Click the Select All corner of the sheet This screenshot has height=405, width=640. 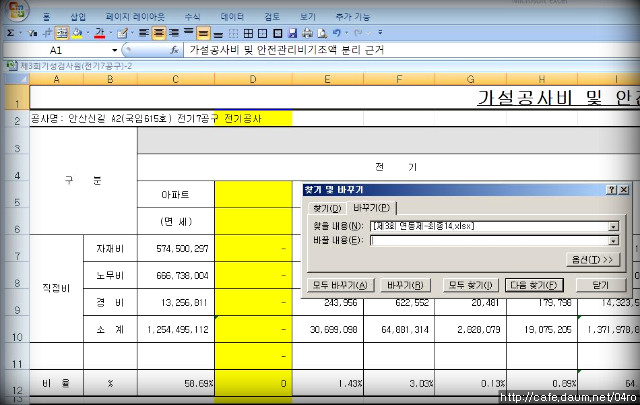[x=16, y=78]
